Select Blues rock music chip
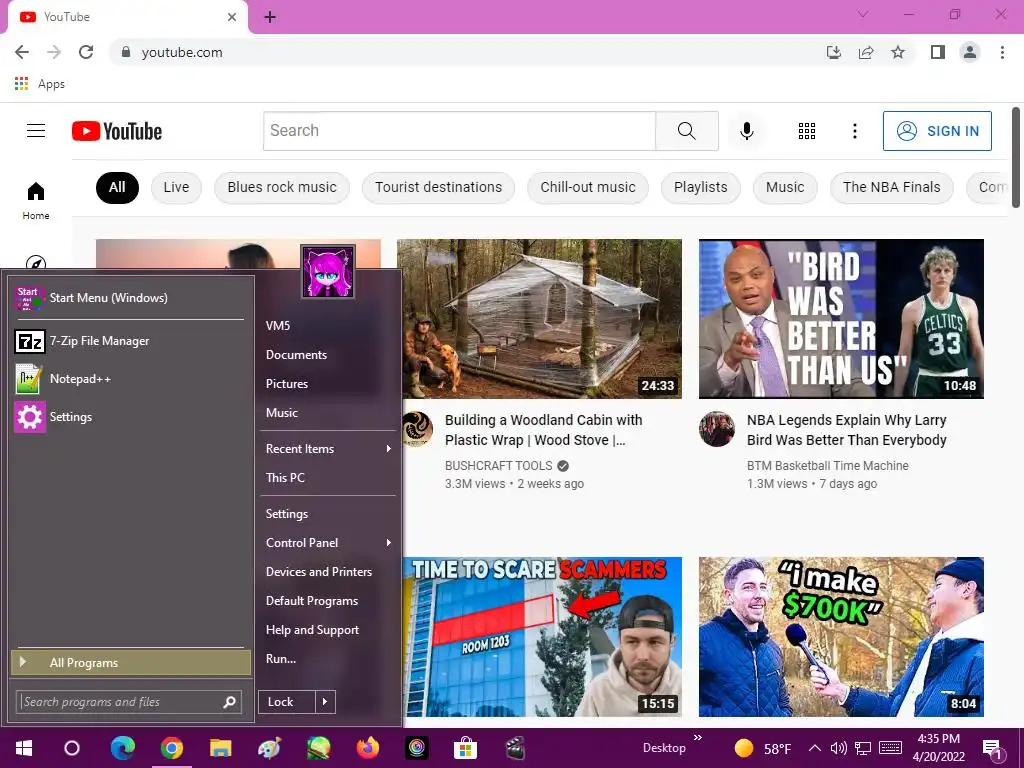 tap(282, 187)
